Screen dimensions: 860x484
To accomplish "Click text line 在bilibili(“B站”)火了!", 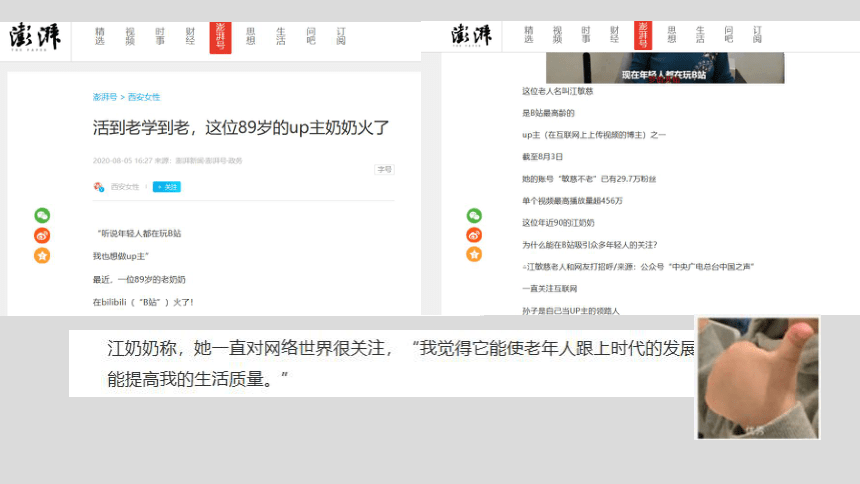I will 143,302.
